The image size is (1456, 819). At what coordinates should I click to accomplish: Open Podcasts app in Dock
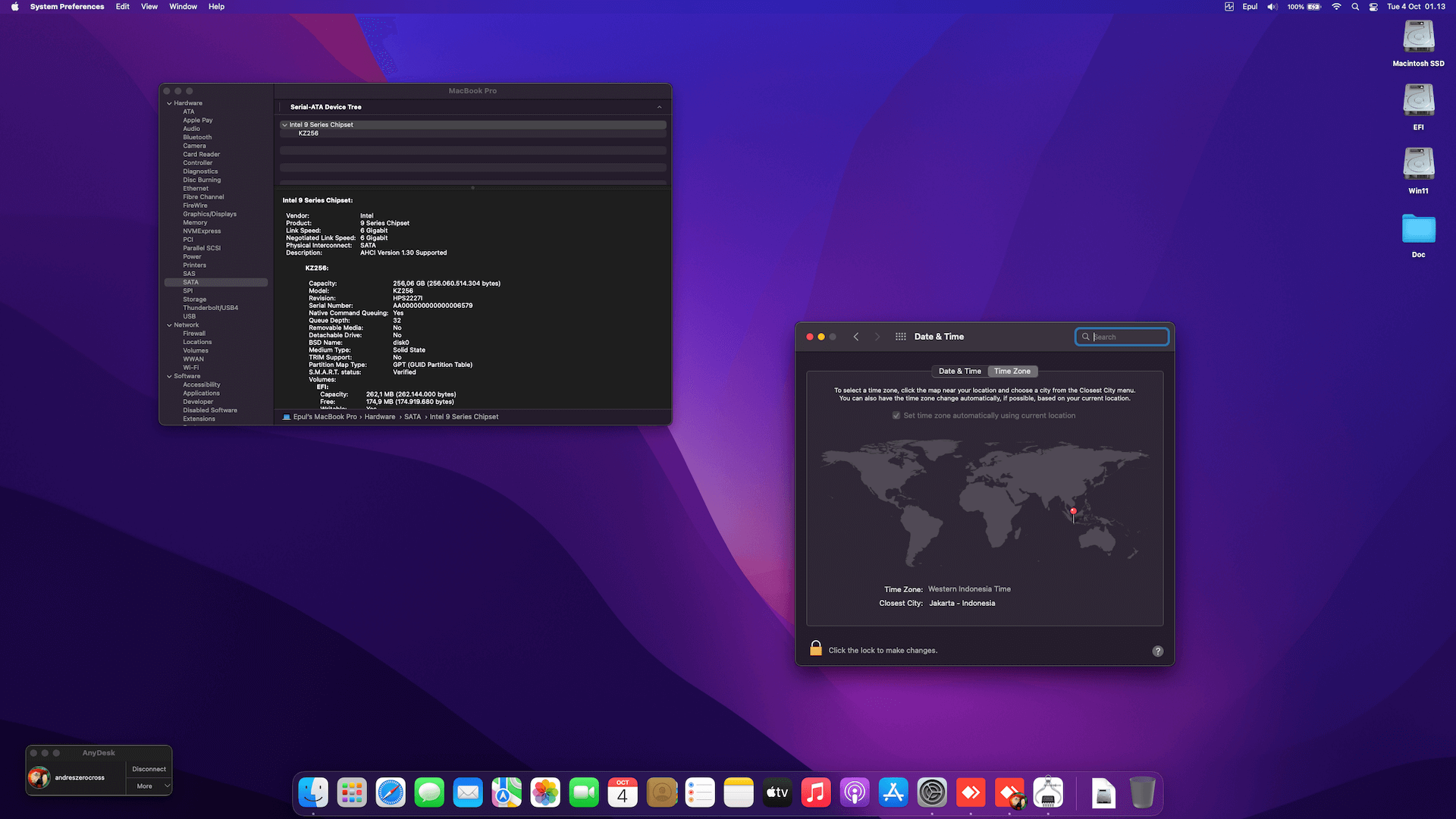[855, 792]
